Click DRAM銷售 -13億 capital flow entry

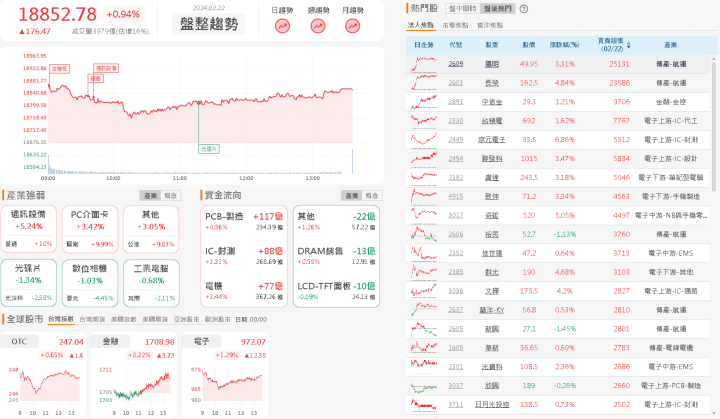click(336, 256)
